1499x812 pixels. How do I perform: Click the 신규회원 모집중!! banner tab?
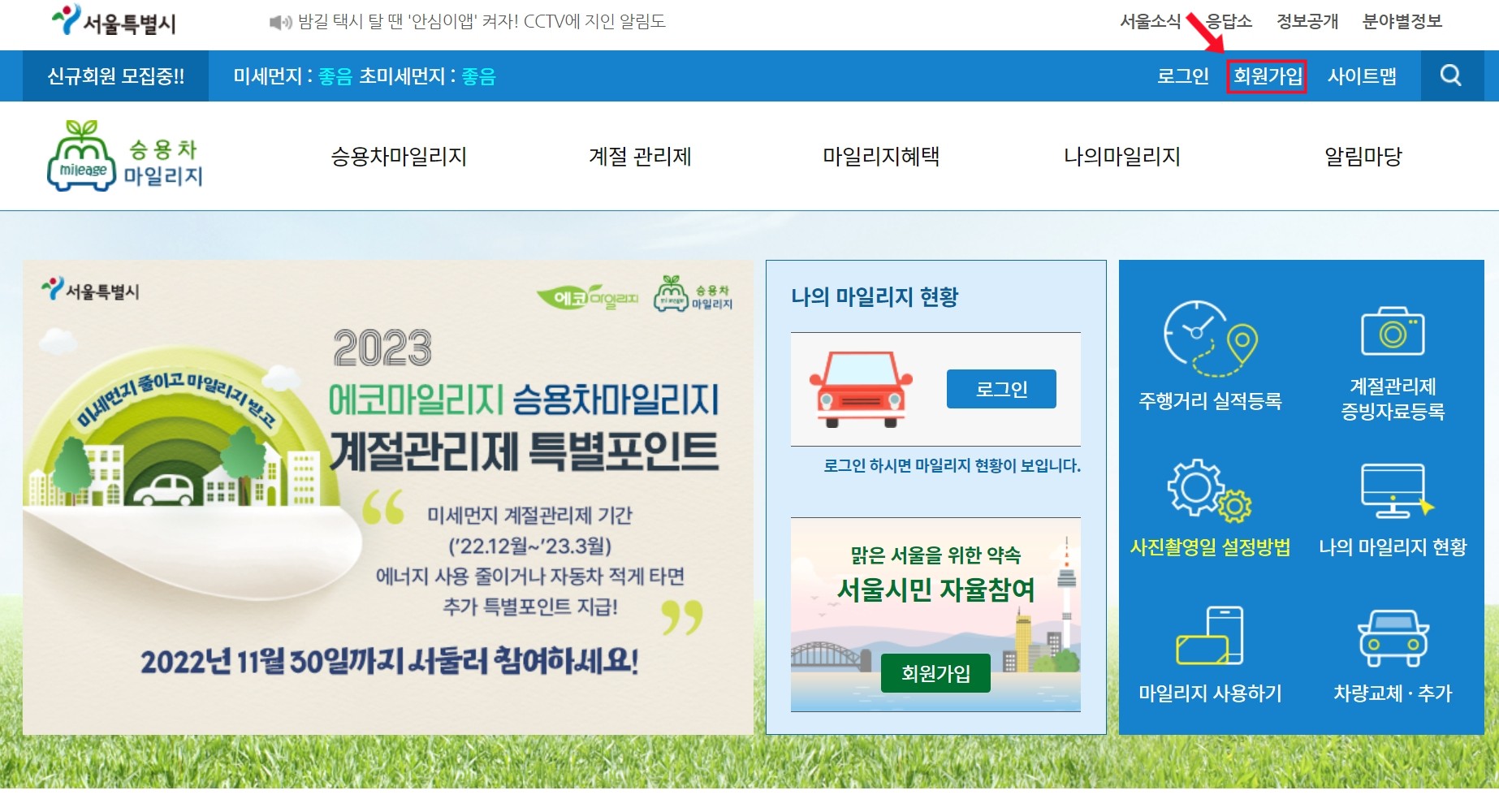(x=115, y=76)
